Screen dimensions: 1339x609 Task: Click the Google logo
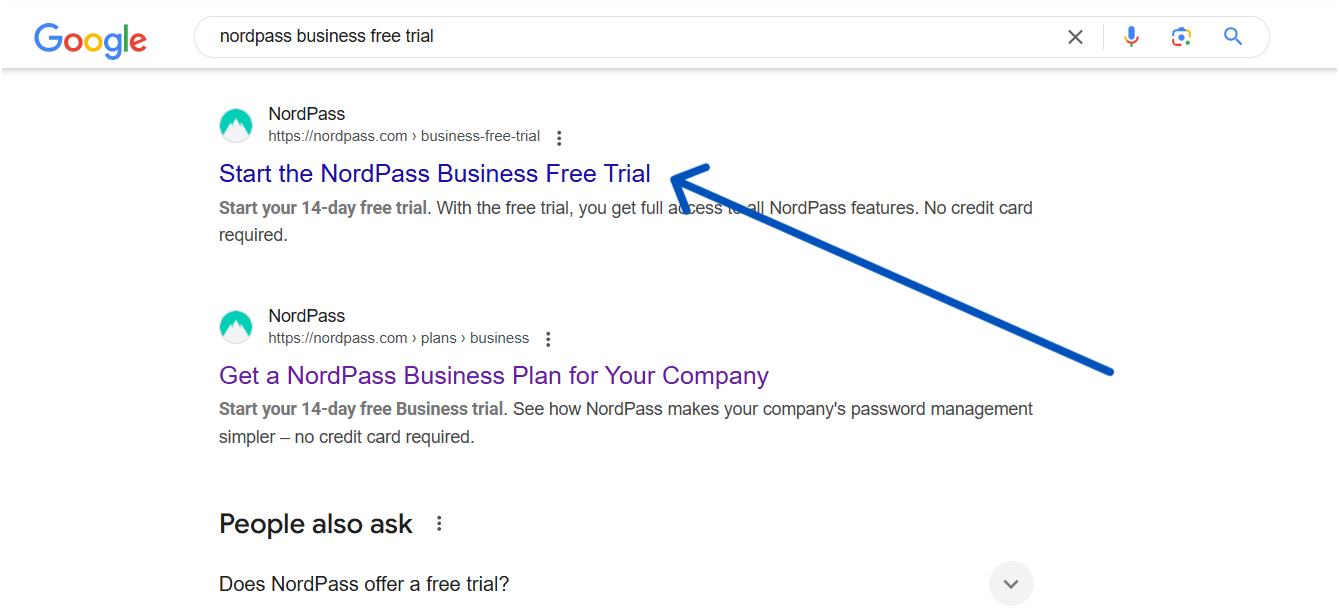click(90, 39)
